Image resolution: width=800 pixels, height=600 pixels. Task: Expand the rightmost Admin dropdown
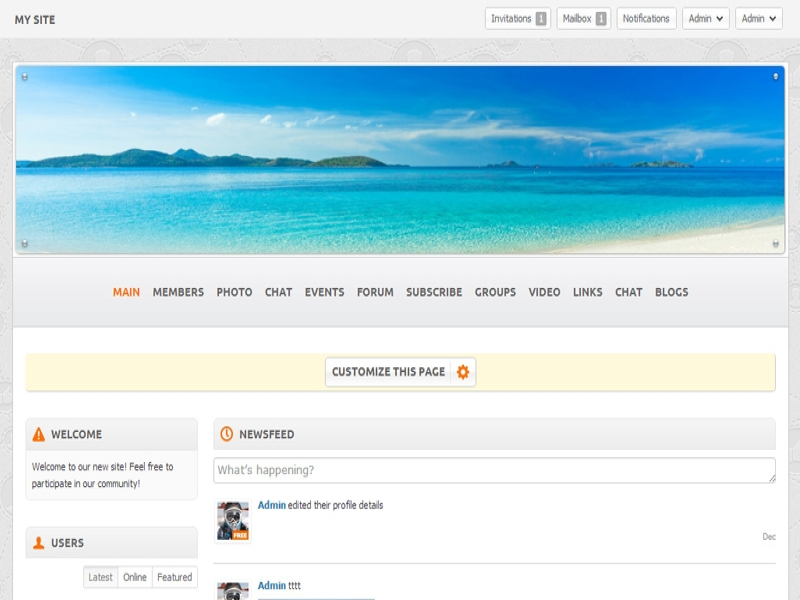(758, 19)
